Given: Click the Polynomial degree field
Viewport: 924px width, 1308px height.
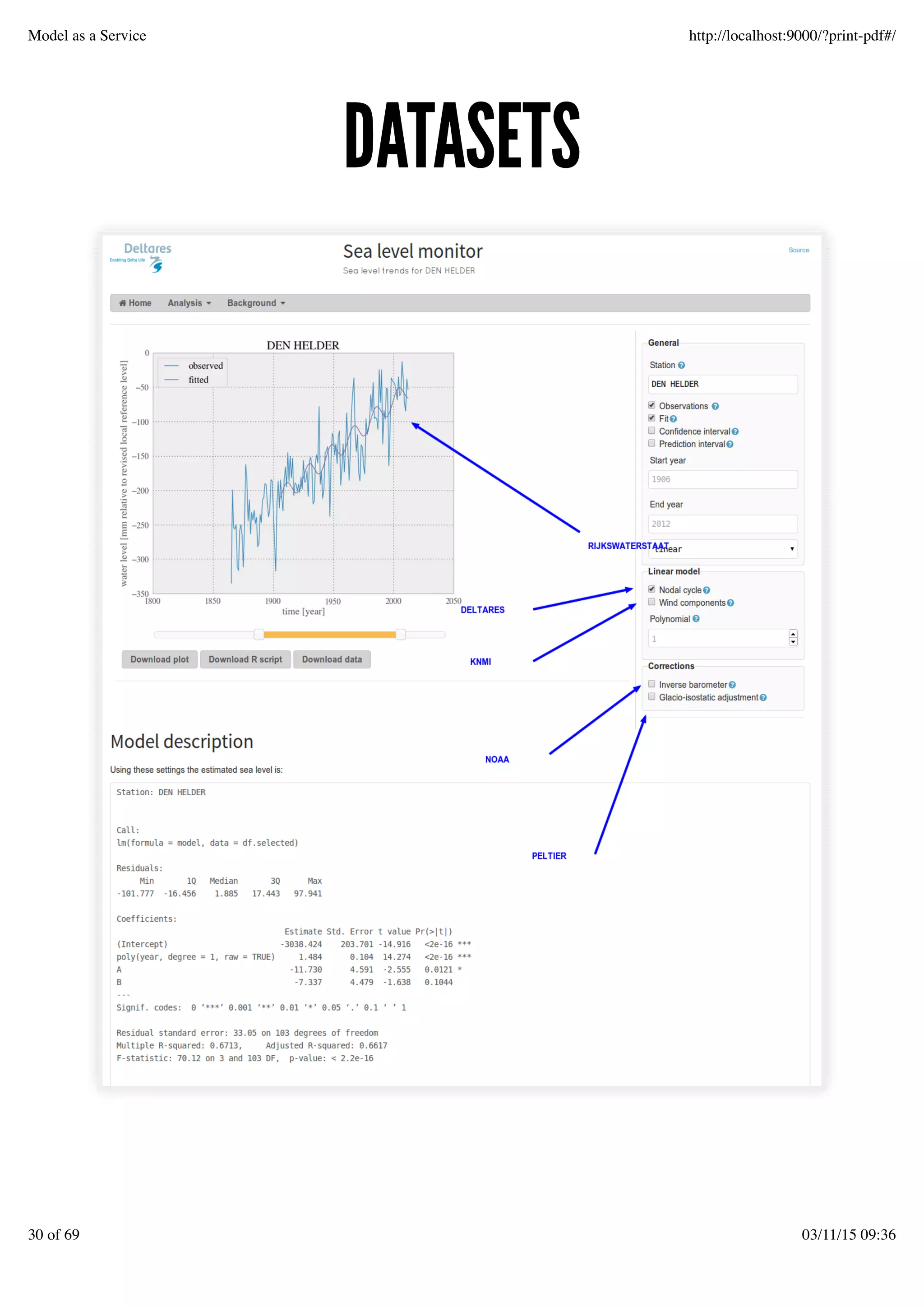Looking at the screenshot, I should coord(722,638).
